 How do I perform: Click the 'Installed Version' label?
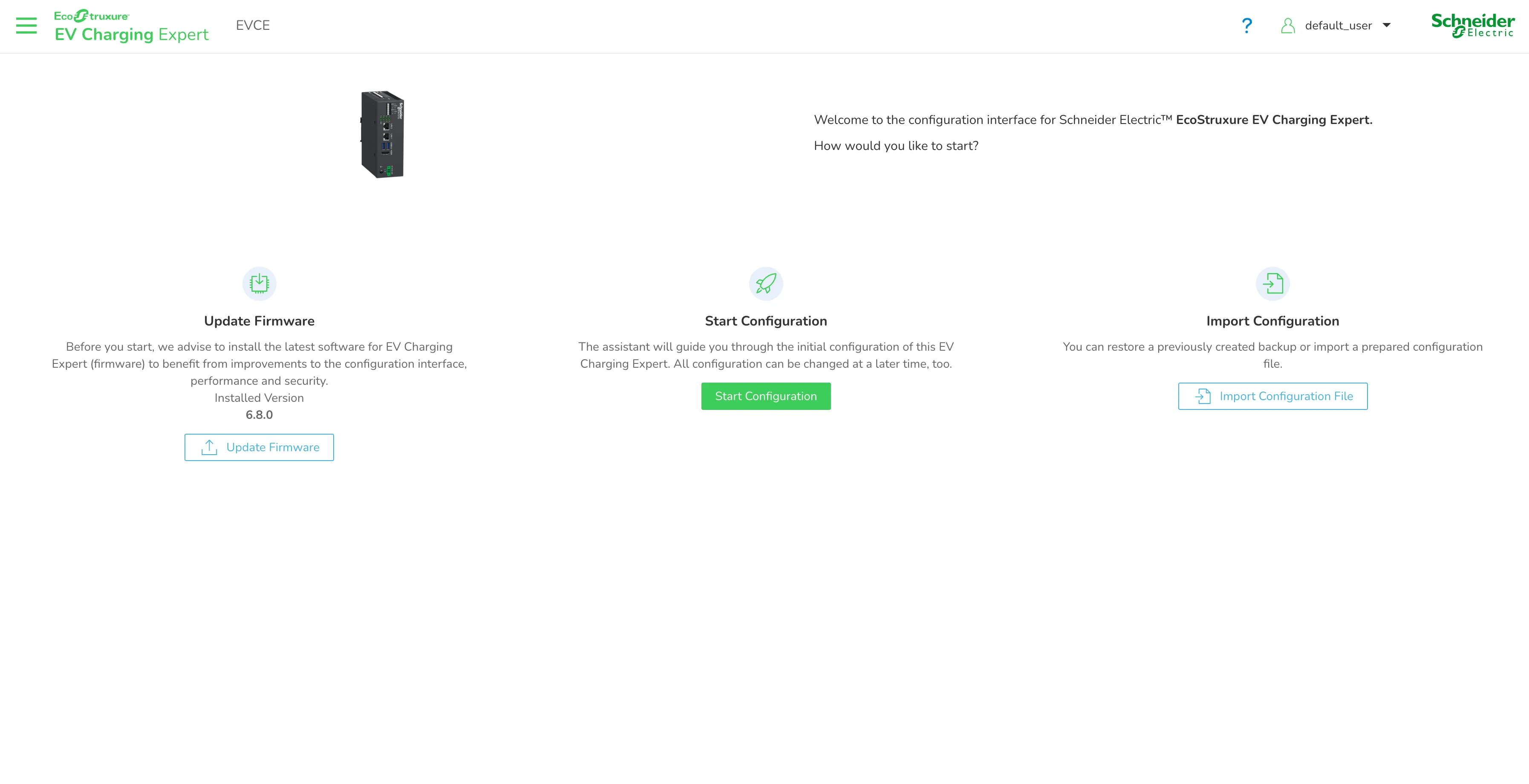[x=260, y=398]
